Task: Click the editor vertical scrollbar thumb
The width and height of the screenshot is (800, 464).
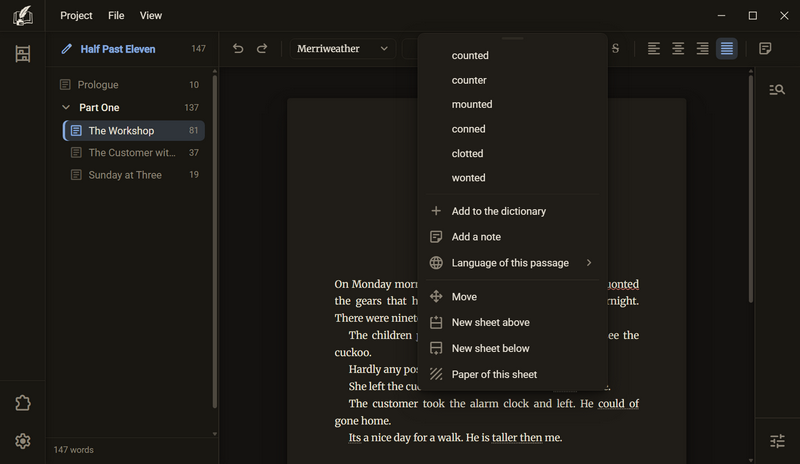Action: [x=751, y=189]
